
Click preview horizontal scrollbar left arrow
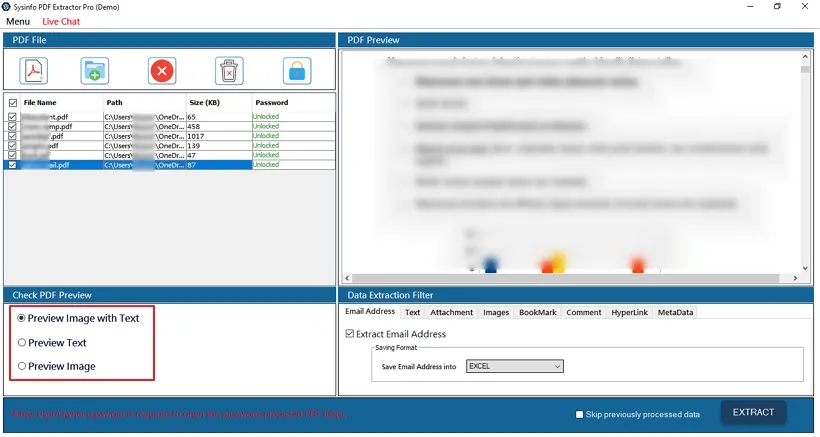(x=347, y=279)
